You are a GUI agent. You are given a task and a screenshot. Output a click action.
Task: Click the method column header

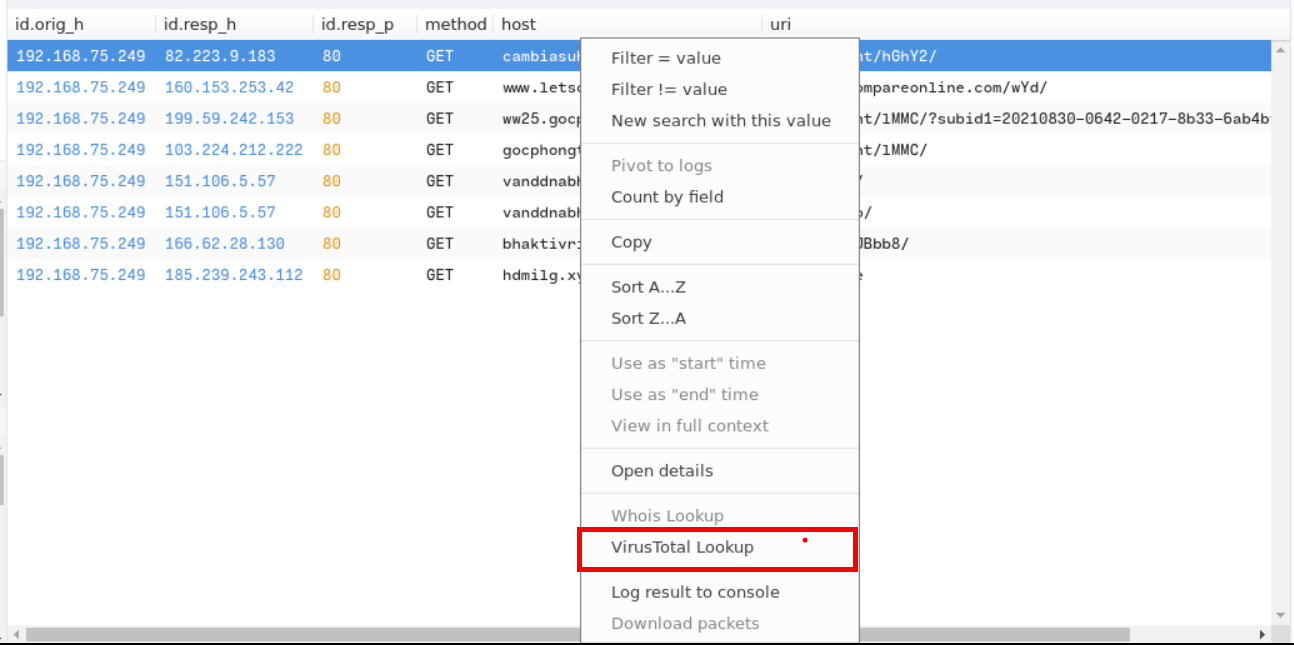(455, 23)
